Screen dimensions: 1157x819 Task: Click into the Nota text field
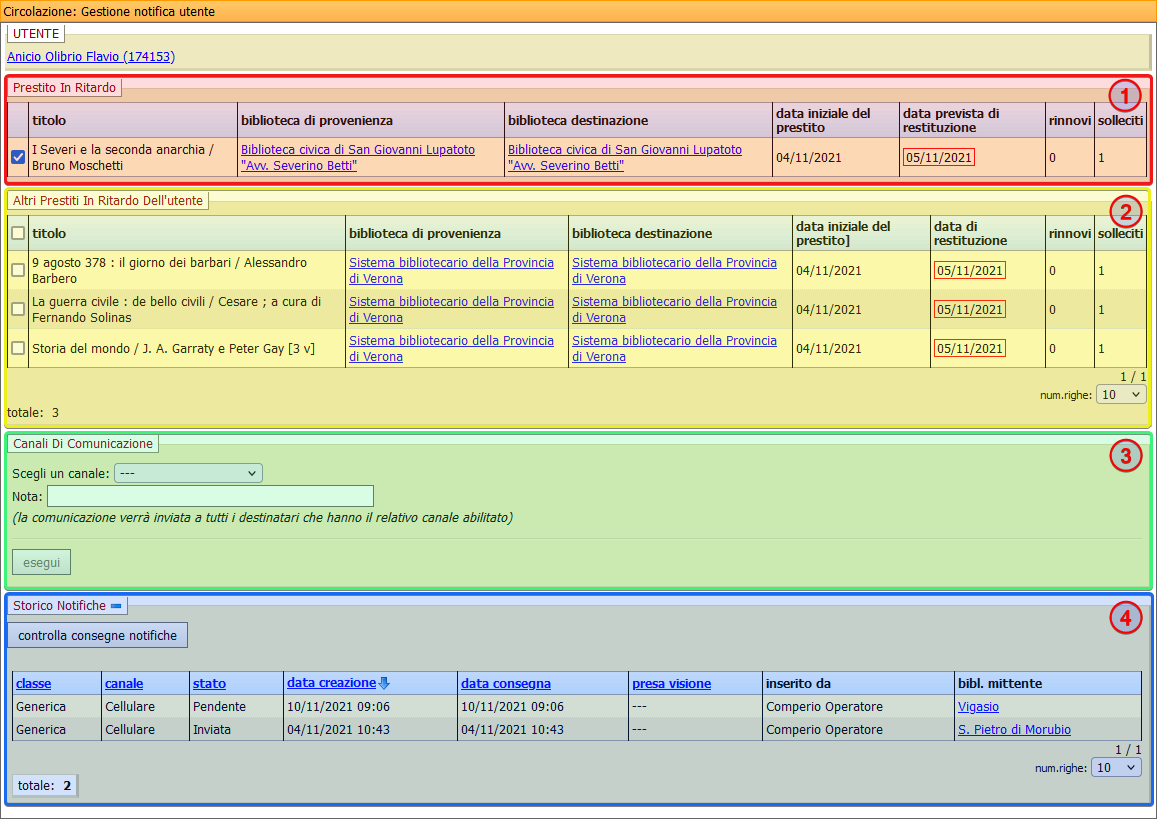[210, 496]
